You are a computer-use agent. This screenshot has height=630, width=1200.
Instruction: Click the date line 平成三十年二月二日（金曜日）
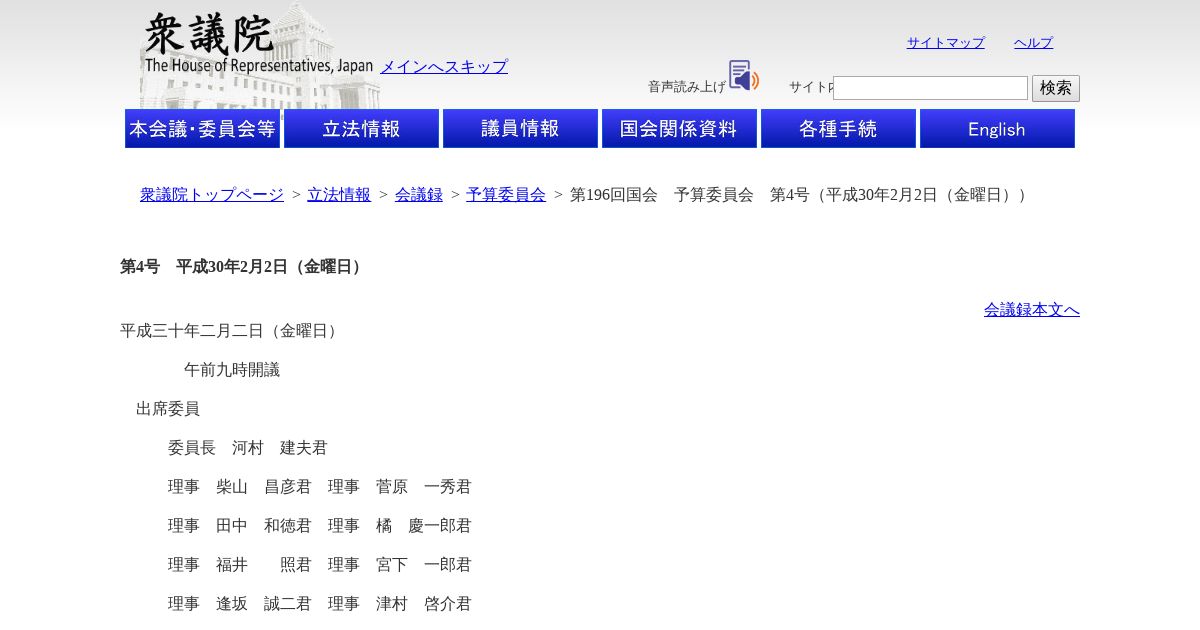(231, 331)
